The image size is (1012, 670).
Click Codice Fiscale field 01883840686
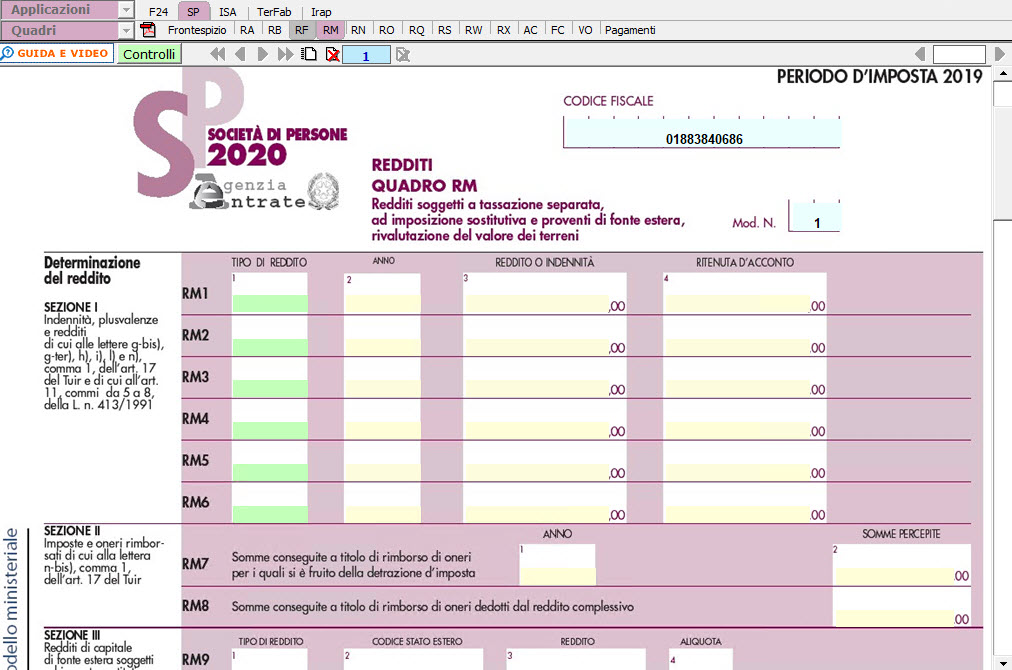tap(702, 133)
